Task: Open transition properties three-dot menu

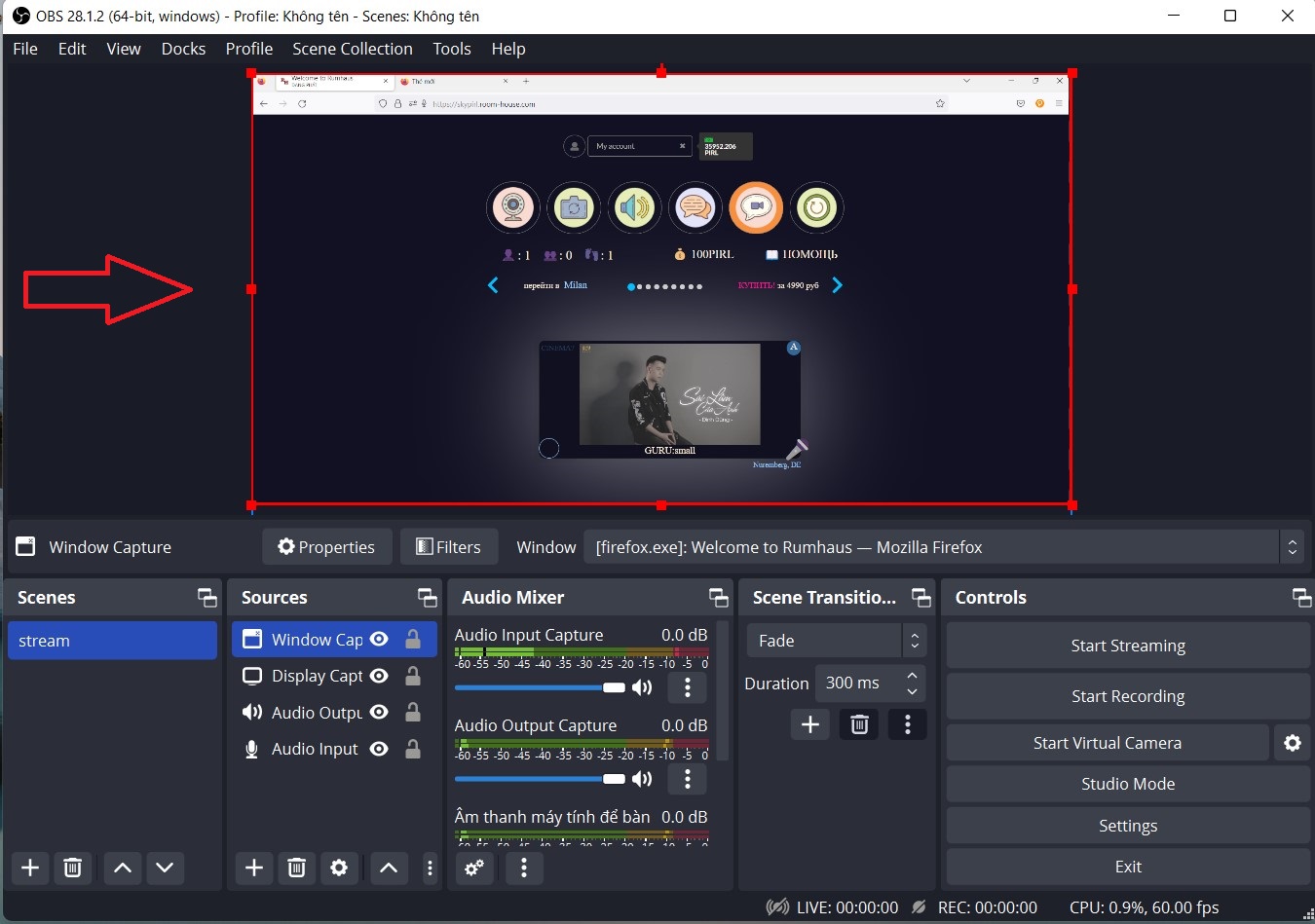Action: point(908,724)
